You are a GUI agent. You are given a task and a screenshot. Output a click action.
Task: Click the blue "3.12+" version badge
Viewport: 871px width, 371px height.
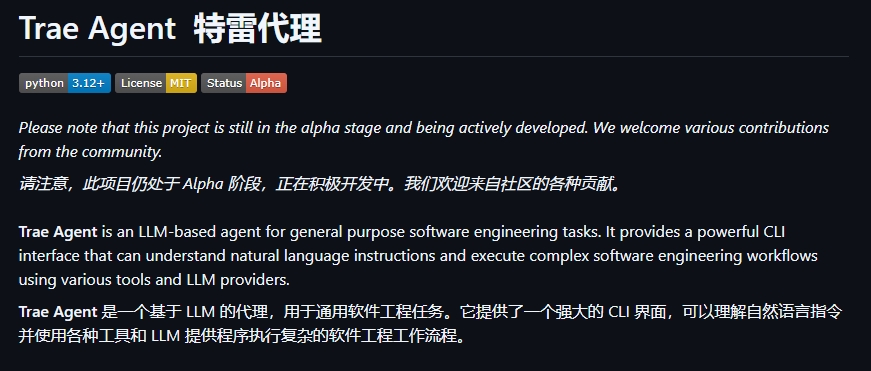point(89,83)
